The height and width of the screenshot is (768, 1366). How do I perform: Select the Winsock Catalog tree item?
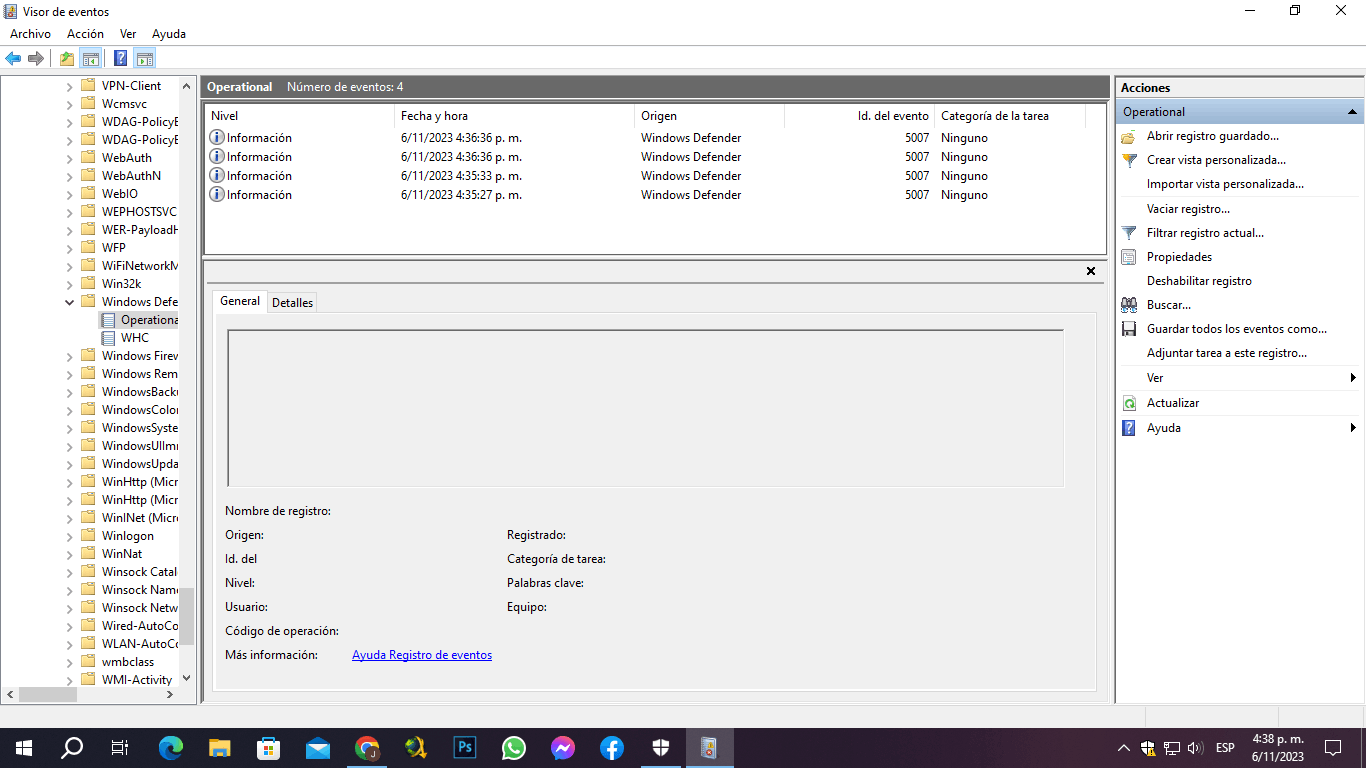tap(140, 572)
